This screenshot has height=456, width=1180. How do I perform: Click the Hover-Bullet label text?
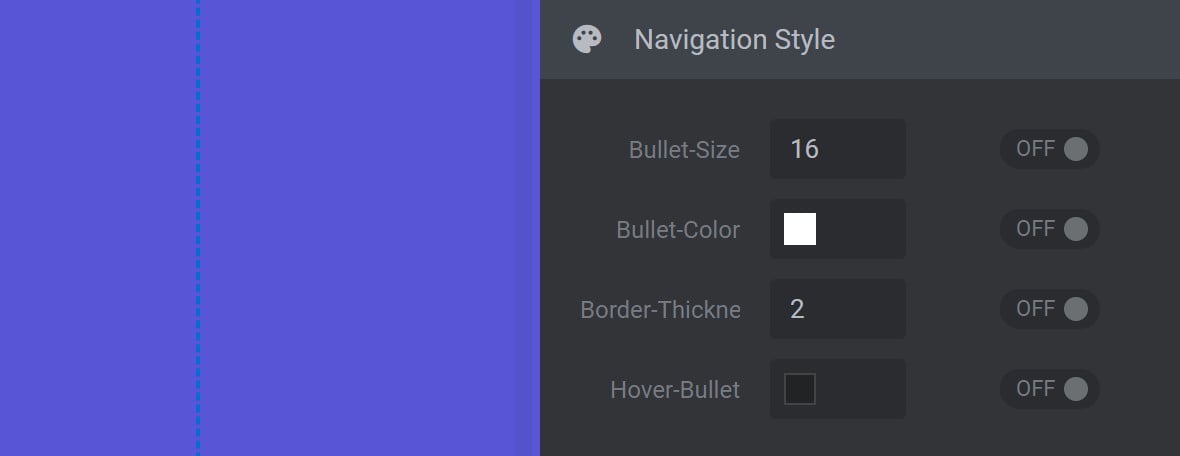(675, 390)
